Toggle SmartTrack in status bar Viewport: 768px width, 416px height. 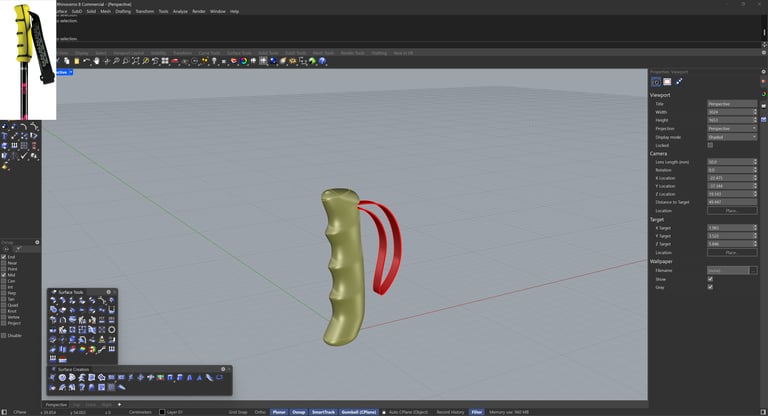pos(323,412)
